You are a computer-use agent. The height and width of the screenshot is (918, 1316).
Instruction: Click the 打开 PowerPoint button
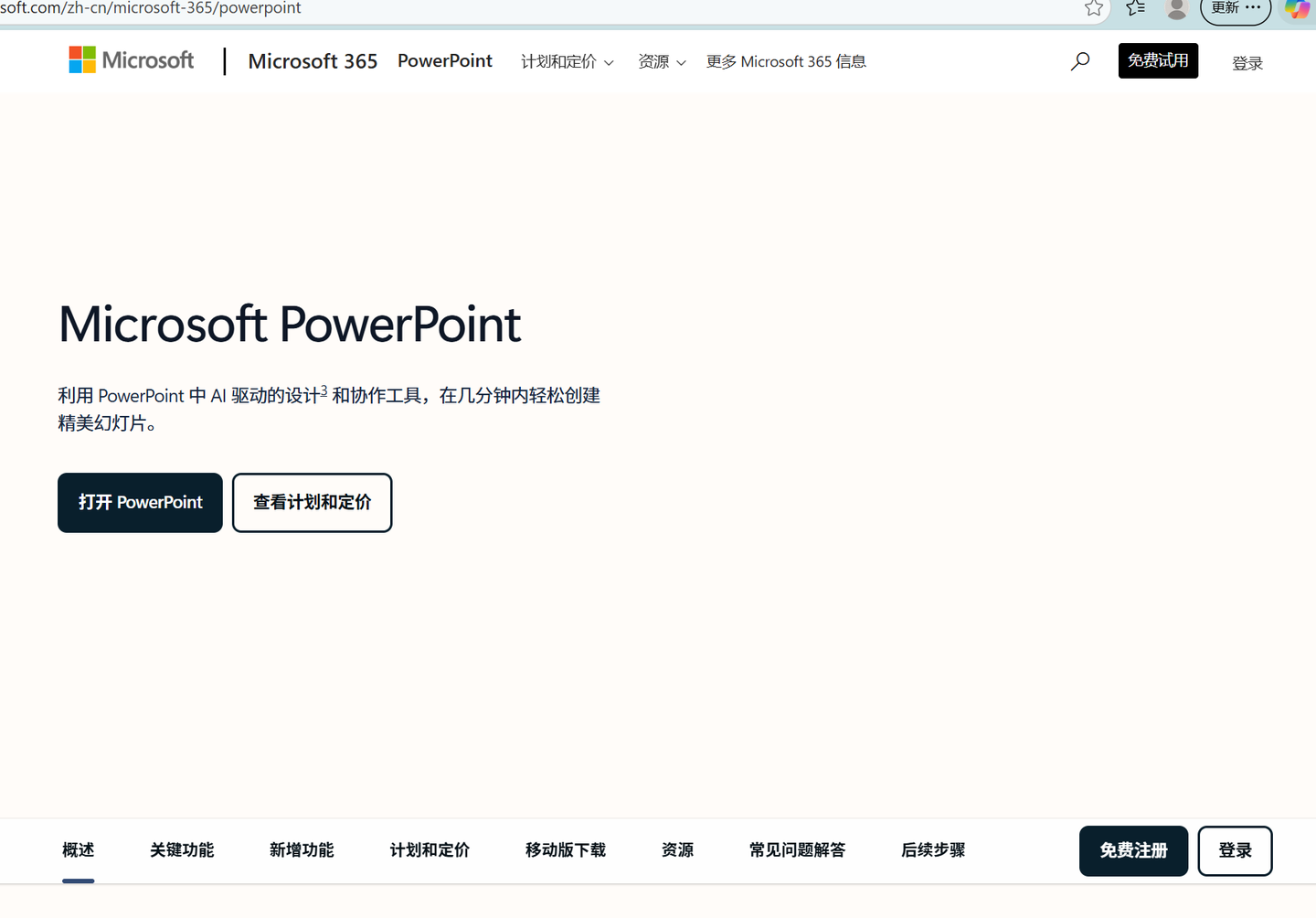point(140,503)
